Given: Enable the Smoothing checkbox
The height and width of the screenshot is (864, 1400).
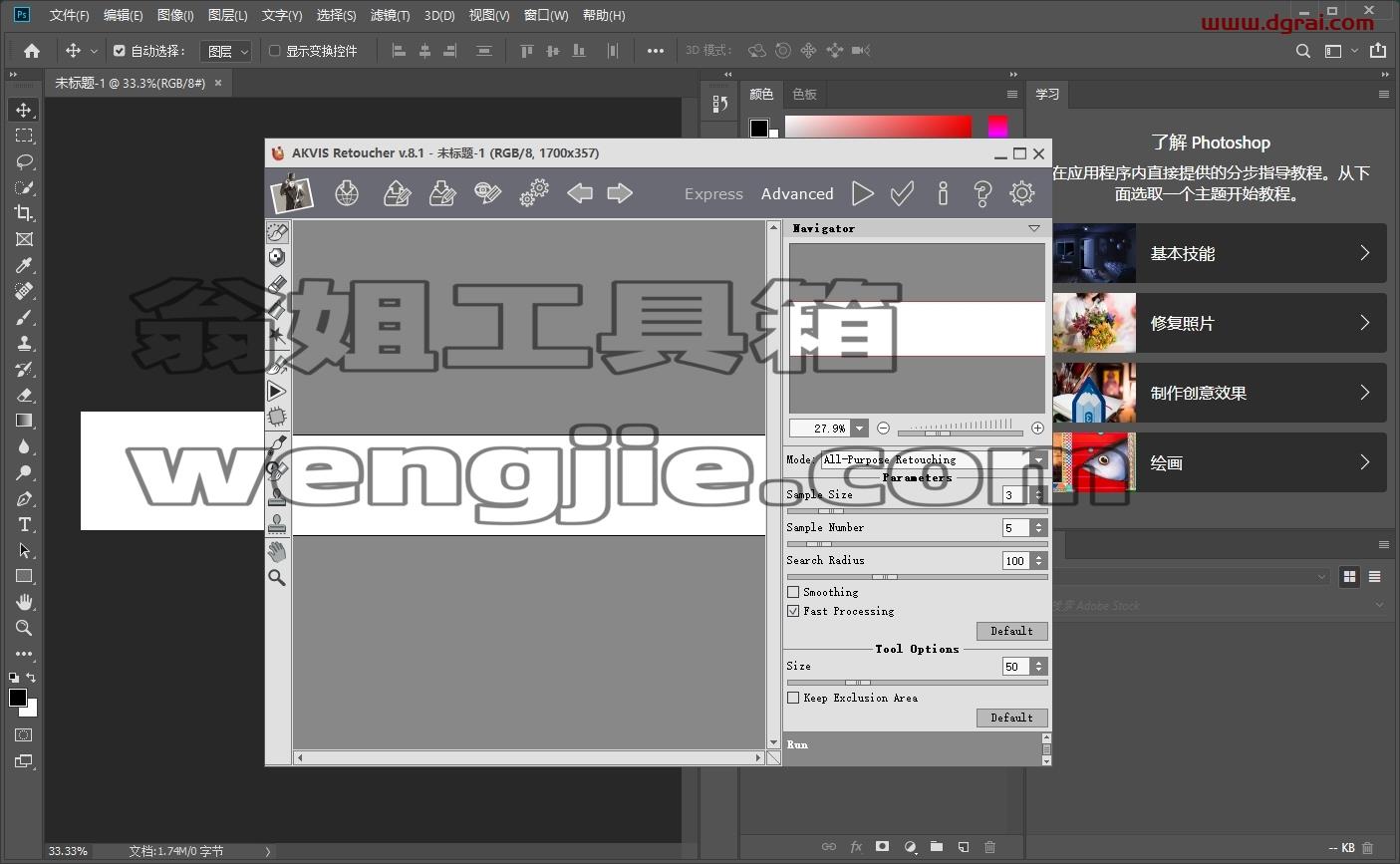Looking at the screenshot, I should pyautogui.click(x=793, y=592).
